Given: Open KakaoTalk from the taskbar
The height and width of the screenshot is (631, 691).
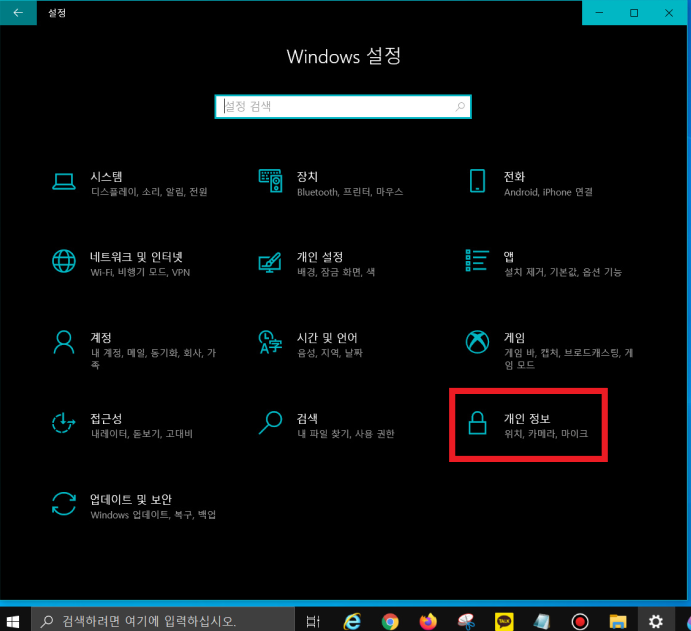Looking at the screenshot, I should click(x=504, y=622).
